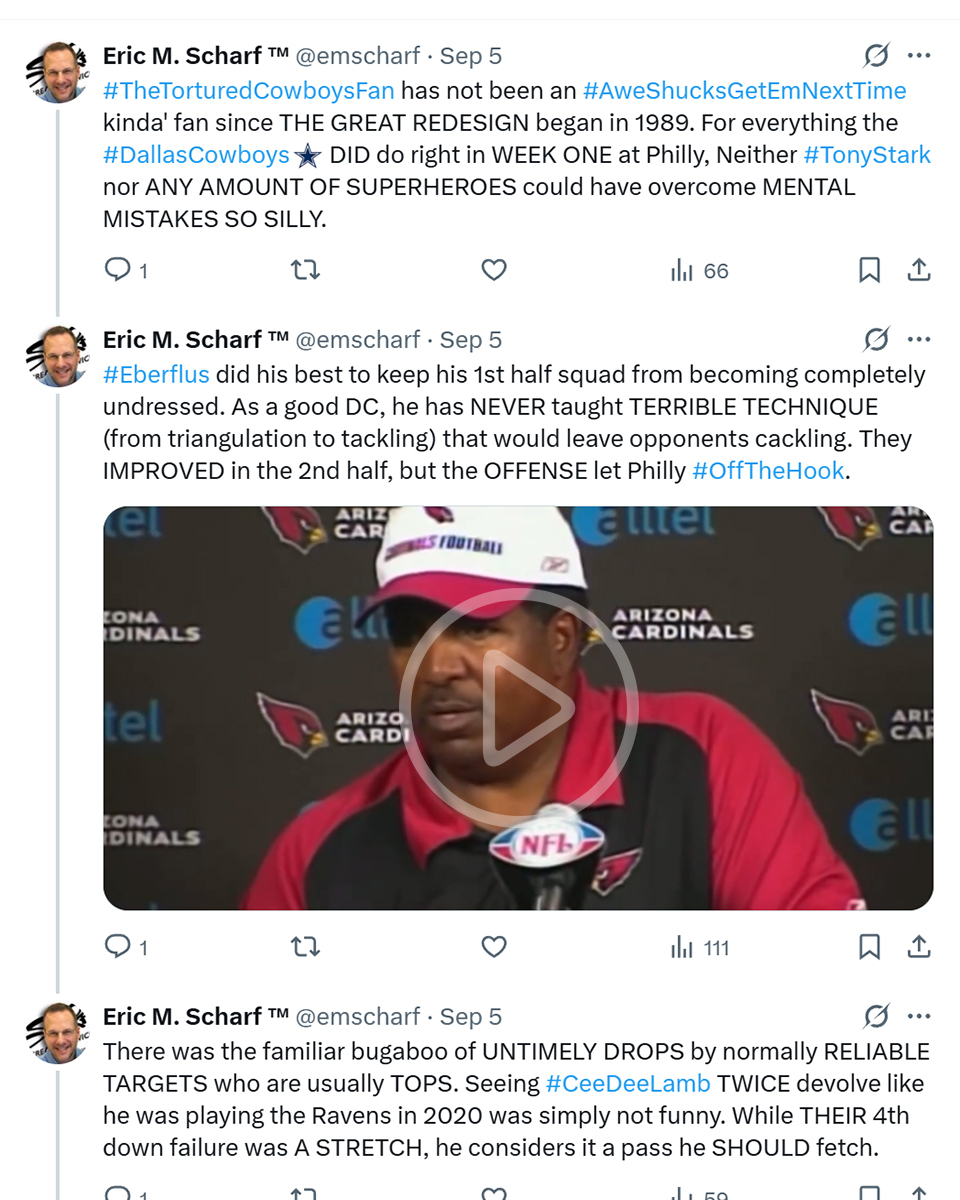This screenshot has height=1200, width=960.
Task: View analytics showing 111 views
Action: point(700,947)
